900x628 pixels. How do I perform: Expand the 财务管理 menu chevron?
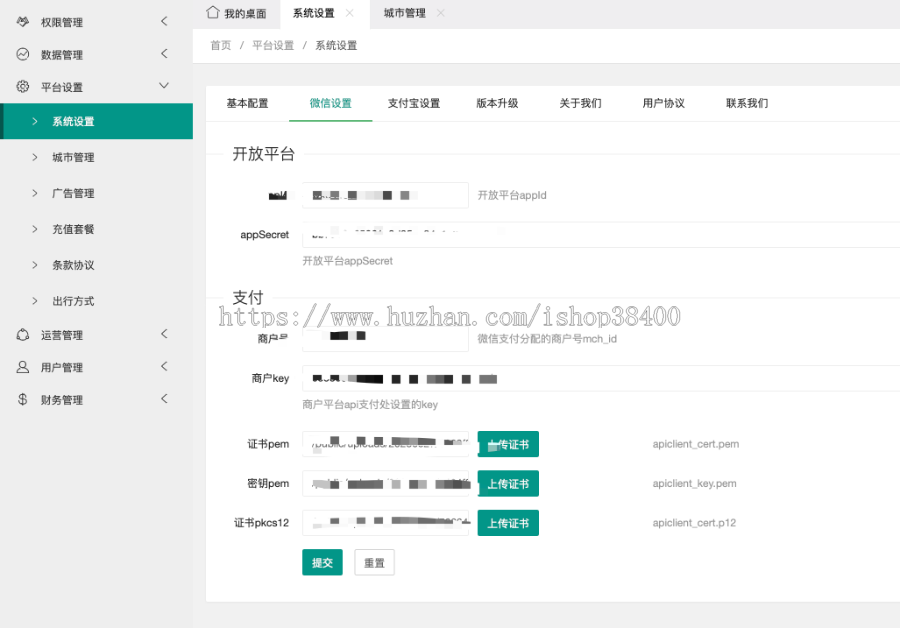pos(164,398)
